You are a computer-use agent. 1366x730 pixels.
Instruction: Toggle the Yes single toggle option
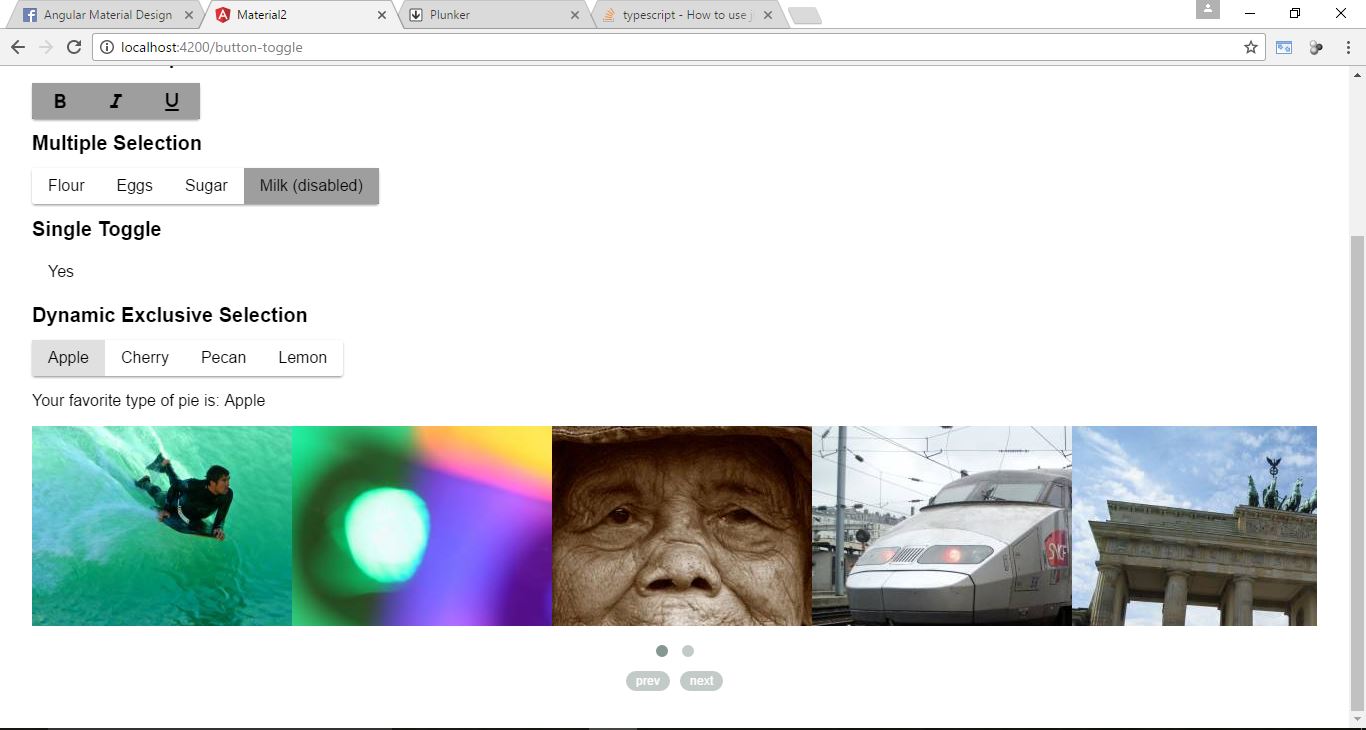tap(60, 271)
